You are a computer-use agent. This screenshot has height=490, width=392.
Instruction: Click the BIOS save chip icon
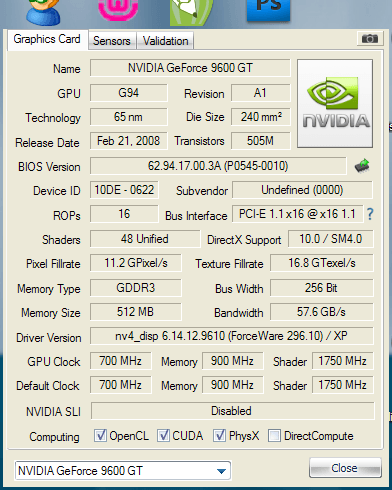tap(362, 166)
